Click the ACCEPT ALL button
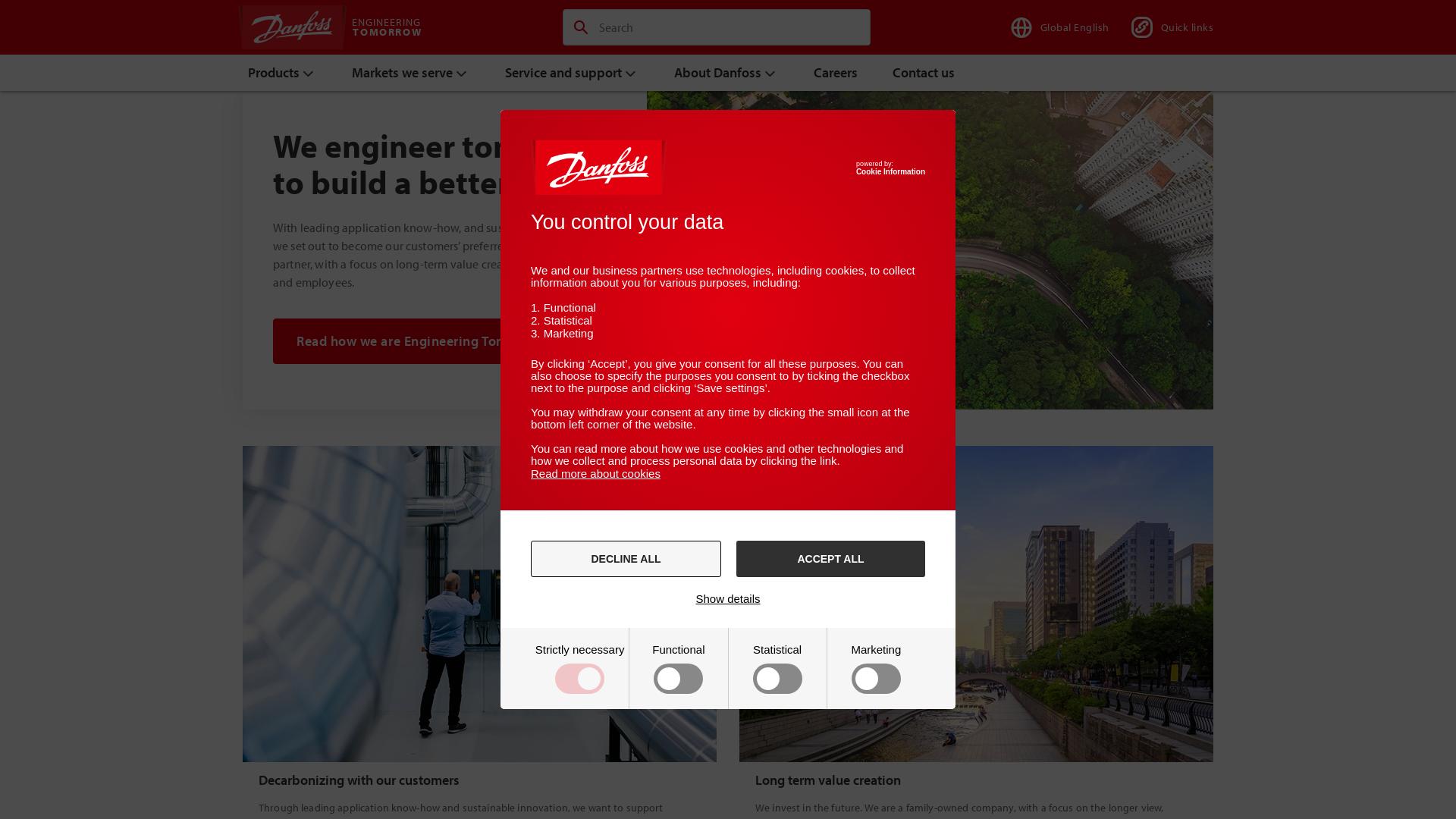The width and height of the screenshot is (1456, 819). (x=830, y=558)
